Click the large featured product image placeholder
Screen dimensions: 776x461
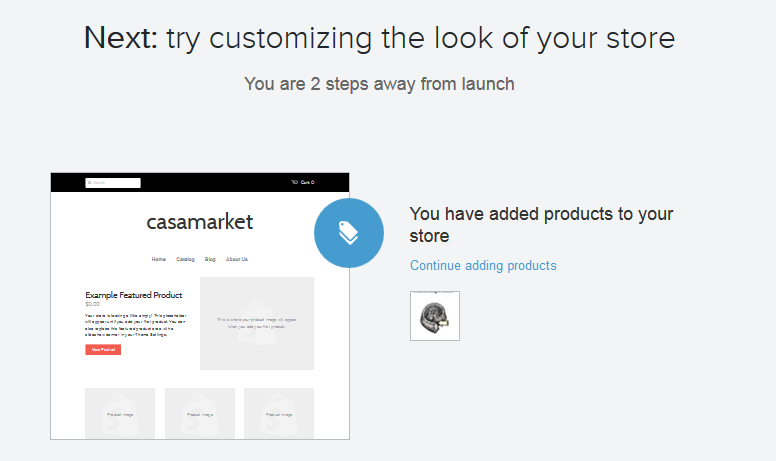256,323
